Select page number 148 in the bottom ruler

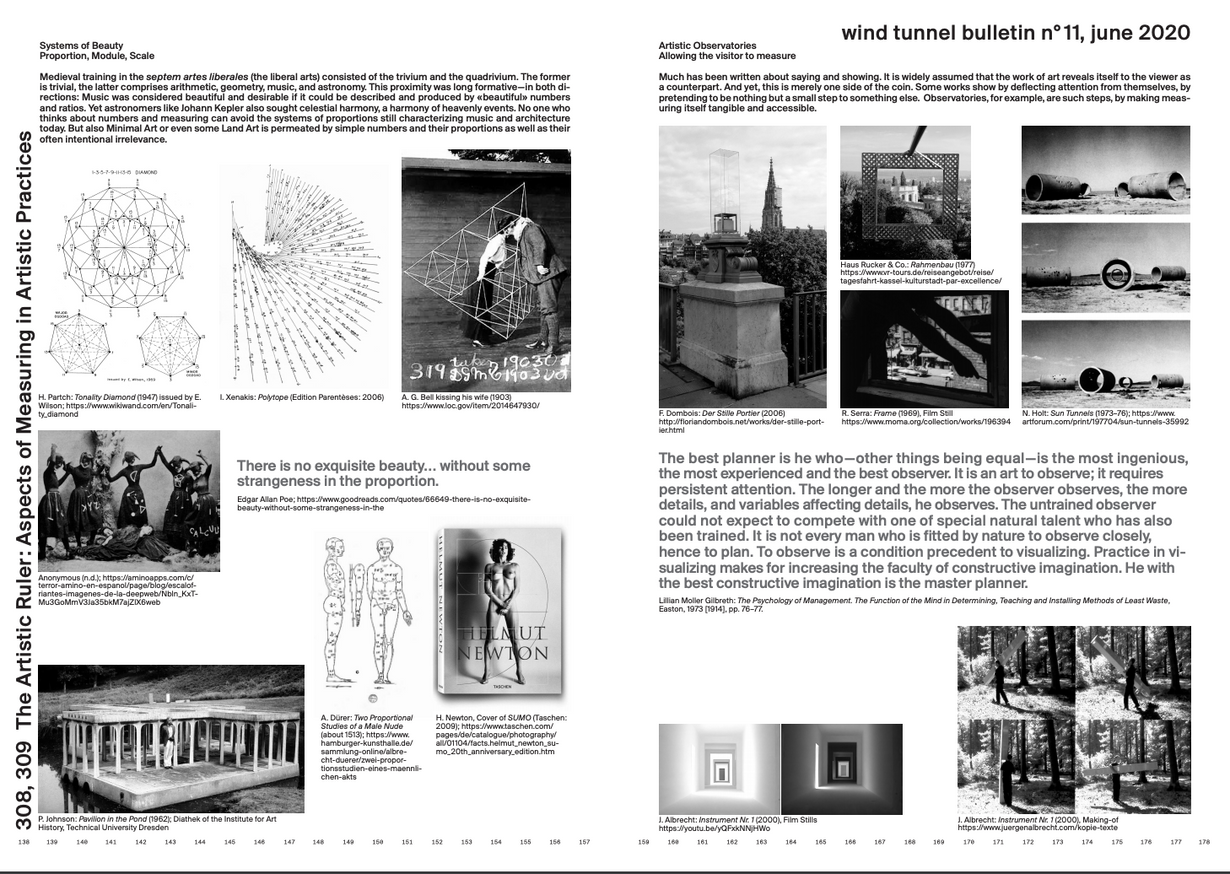[x=319, y=843]
